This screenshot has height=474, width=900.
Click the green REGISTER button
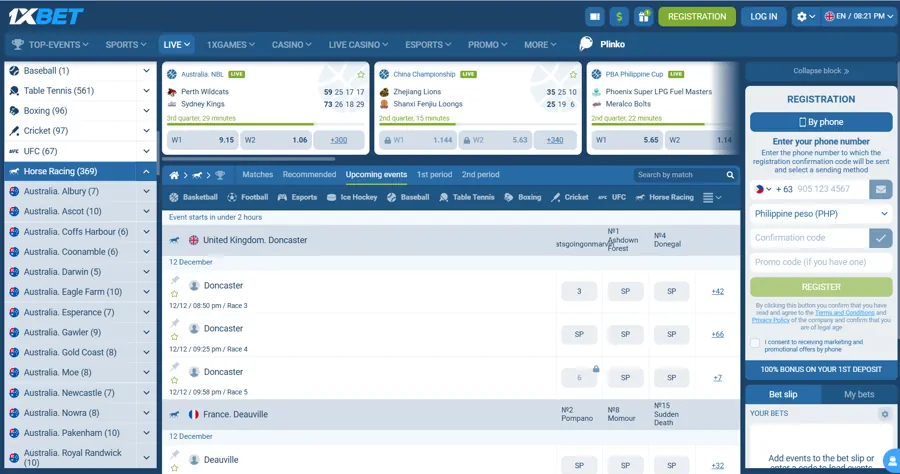pos(820,286)
